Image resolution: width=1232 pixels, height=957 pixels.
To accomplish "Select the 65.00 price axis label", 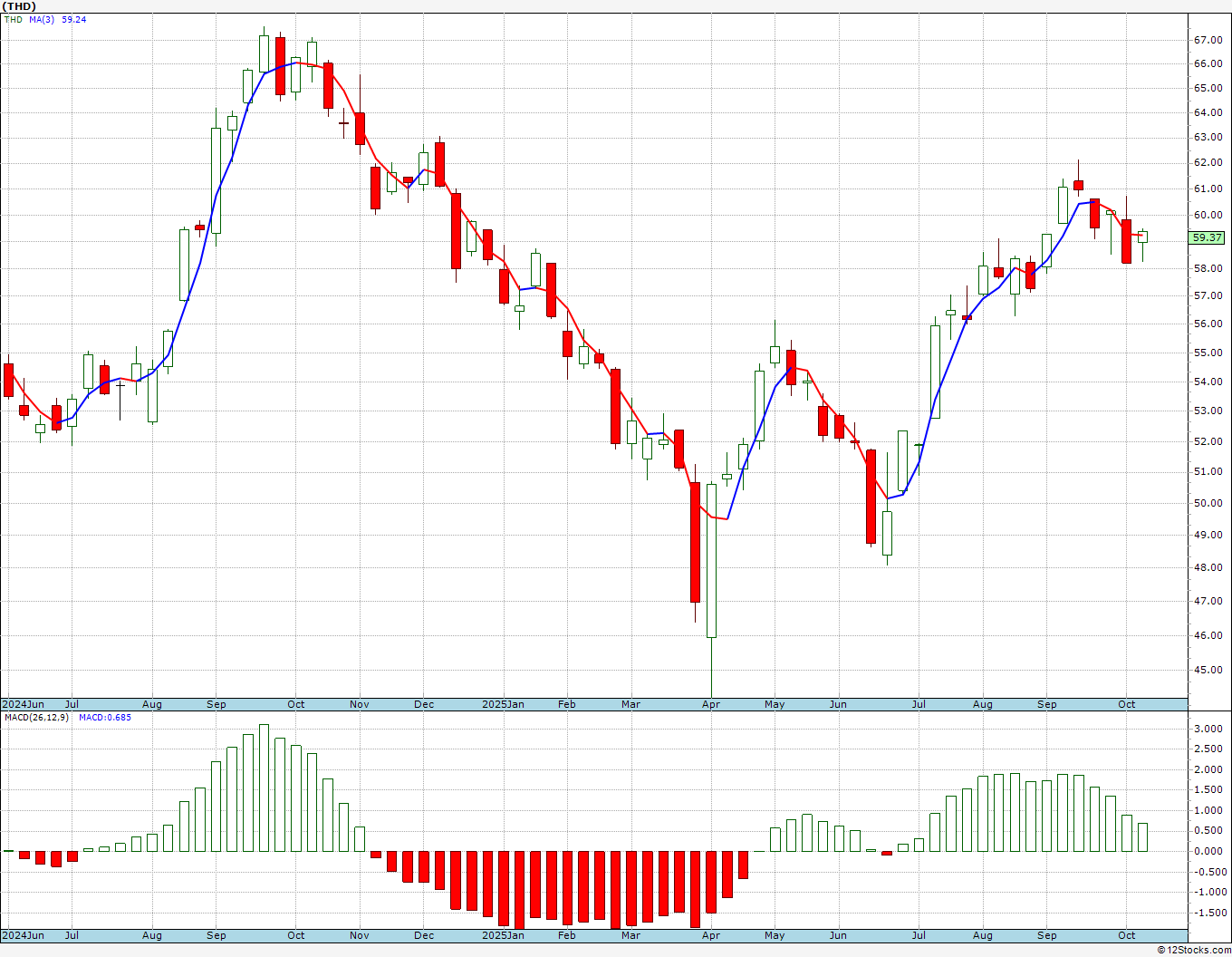I will click(1208, 88).
